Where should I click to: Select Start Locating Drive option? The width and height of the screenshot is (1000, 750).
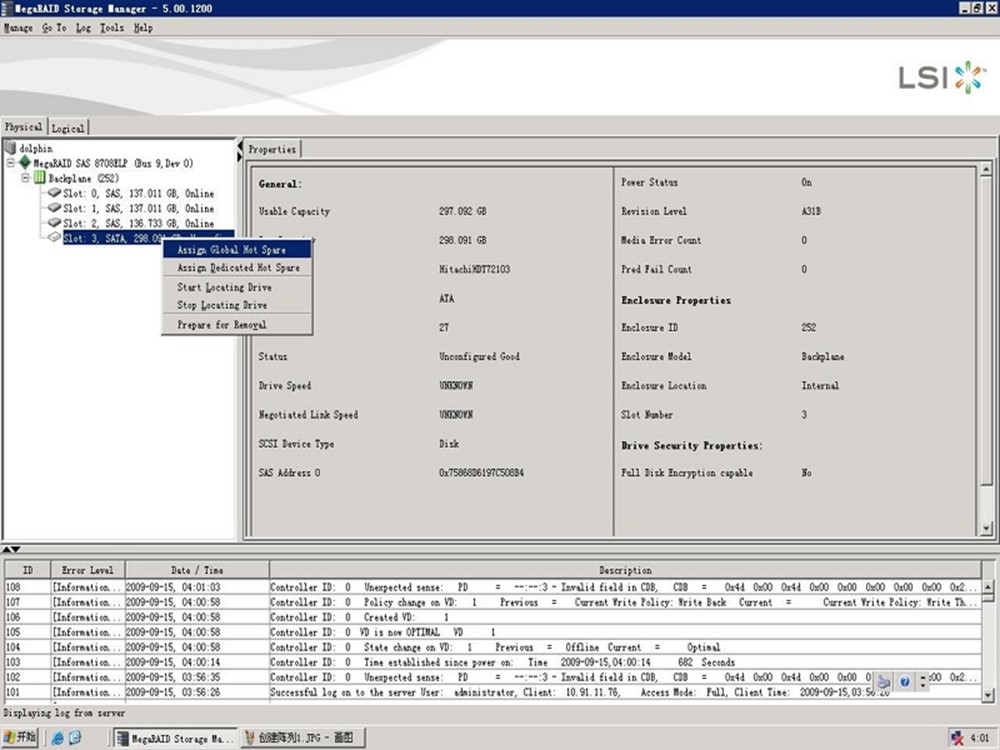(x=224, y=287)
